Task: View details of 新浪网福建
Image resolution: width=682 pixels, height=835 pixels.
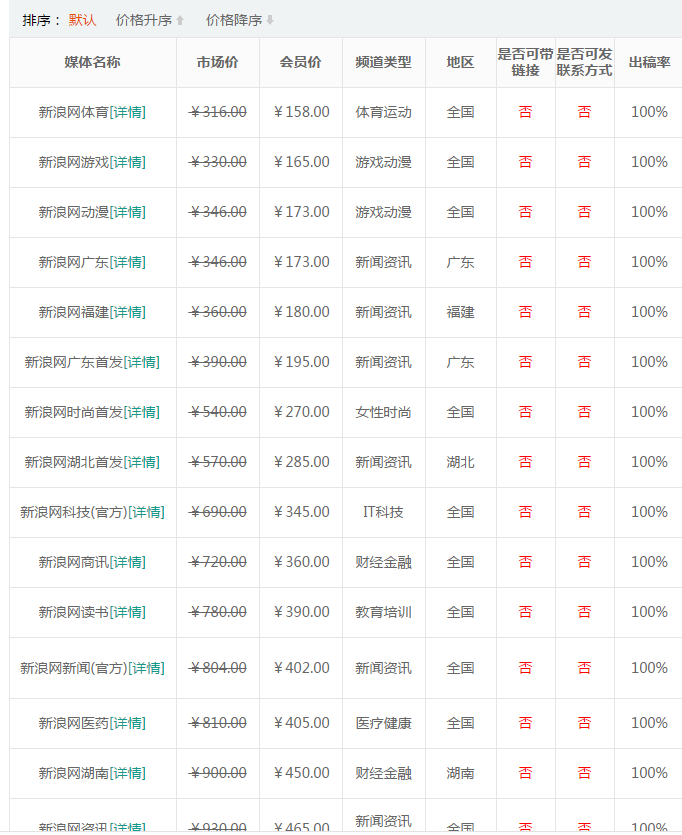Action: tap(128, 312)
